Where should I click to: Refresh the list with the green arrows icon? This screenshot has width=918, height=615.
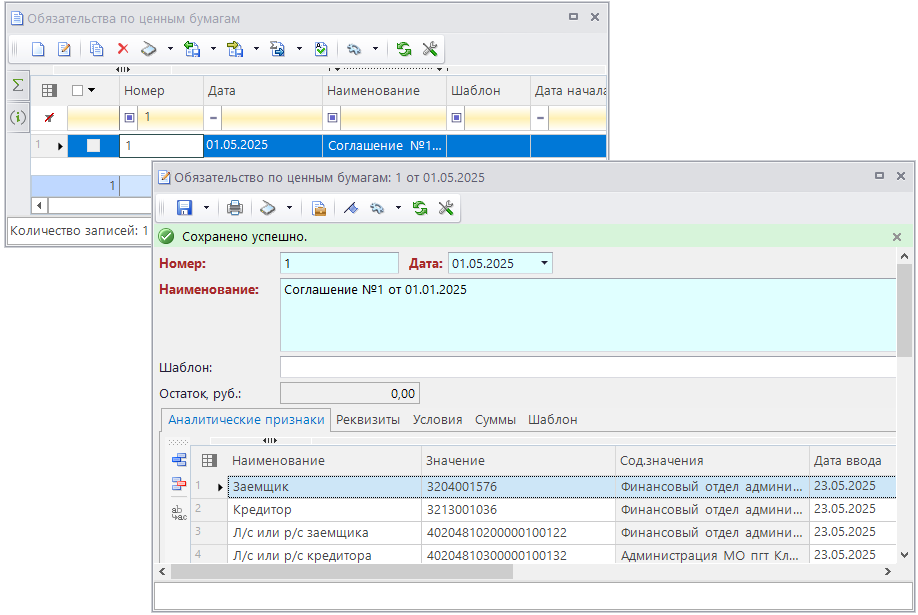[x=404, y=48]
